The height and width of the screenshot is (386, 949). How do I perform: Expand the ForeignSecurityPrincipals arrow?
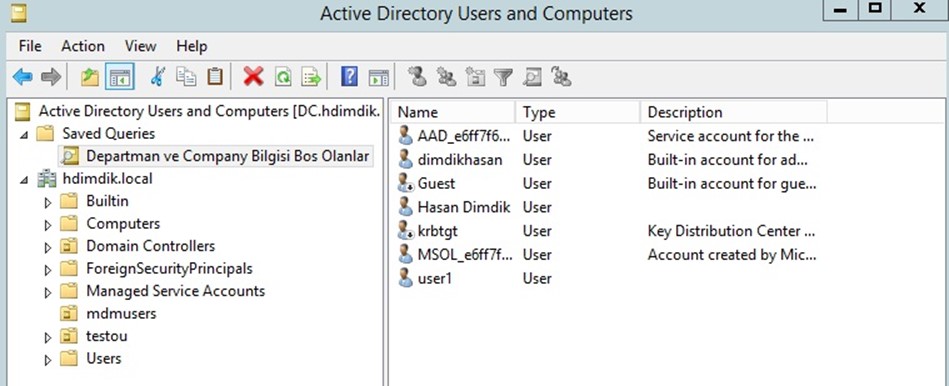[48, 269]
